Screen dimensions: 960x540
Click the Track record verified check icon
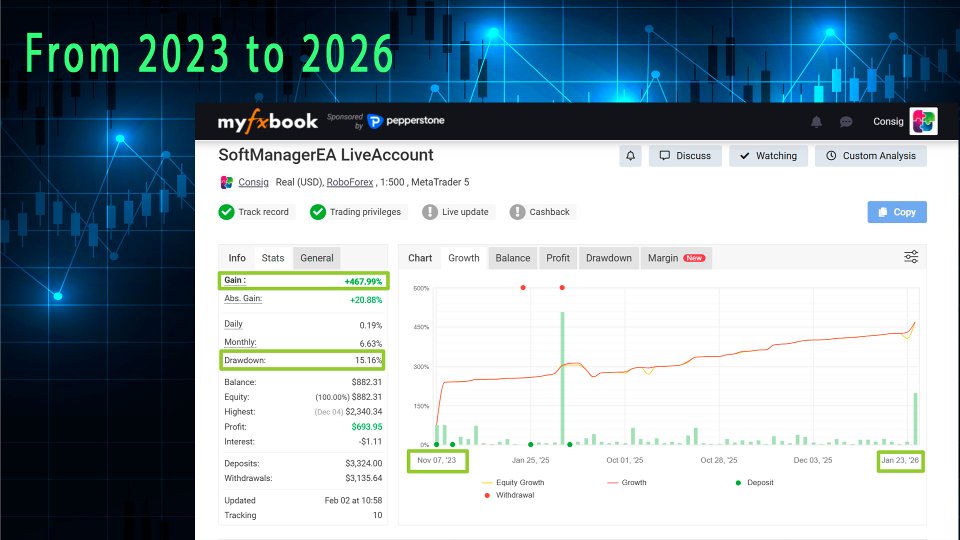(227, 212)
